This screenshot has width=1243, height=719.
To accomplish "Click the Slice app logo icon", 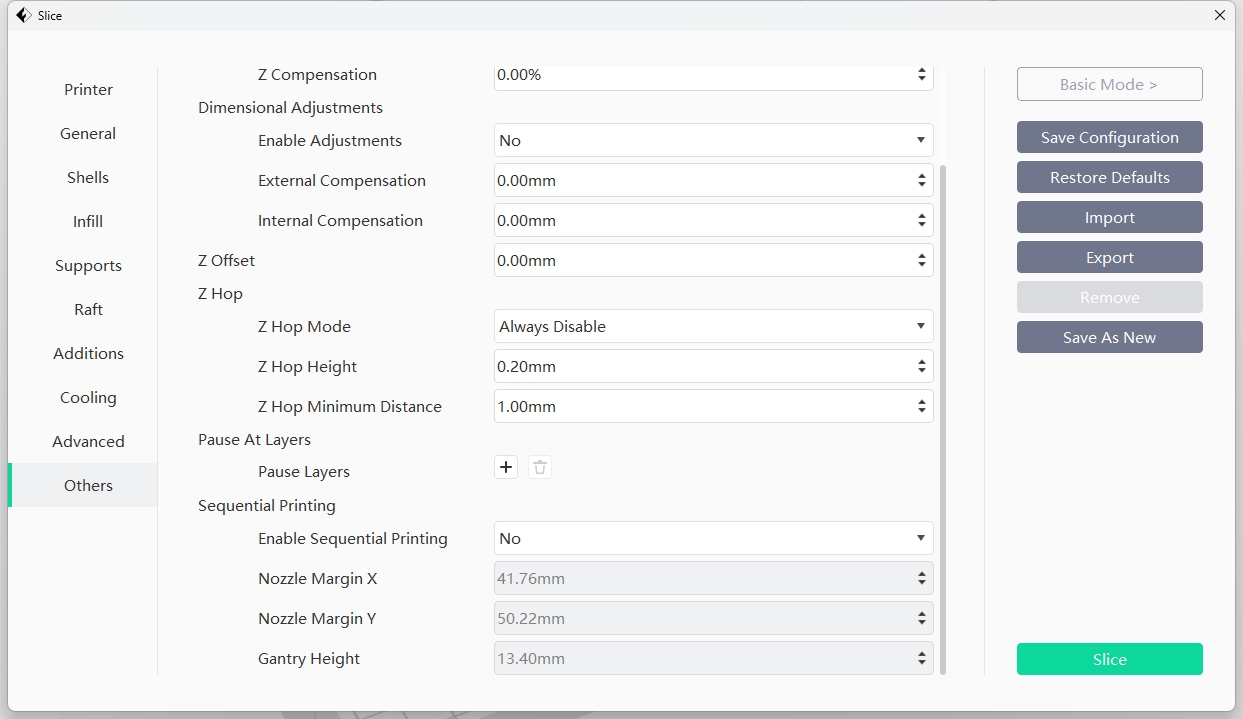I will coord(23,15).
